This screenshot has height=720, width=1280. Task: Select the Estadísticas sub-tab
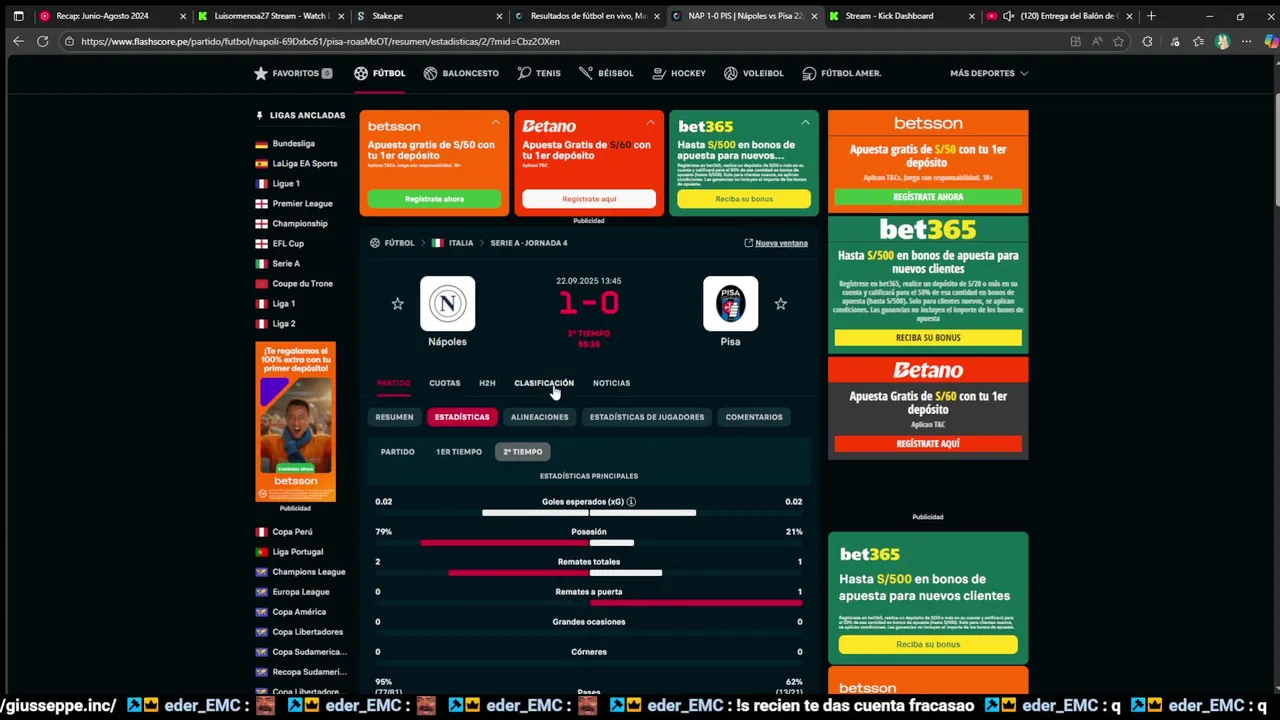coord(462,417)
